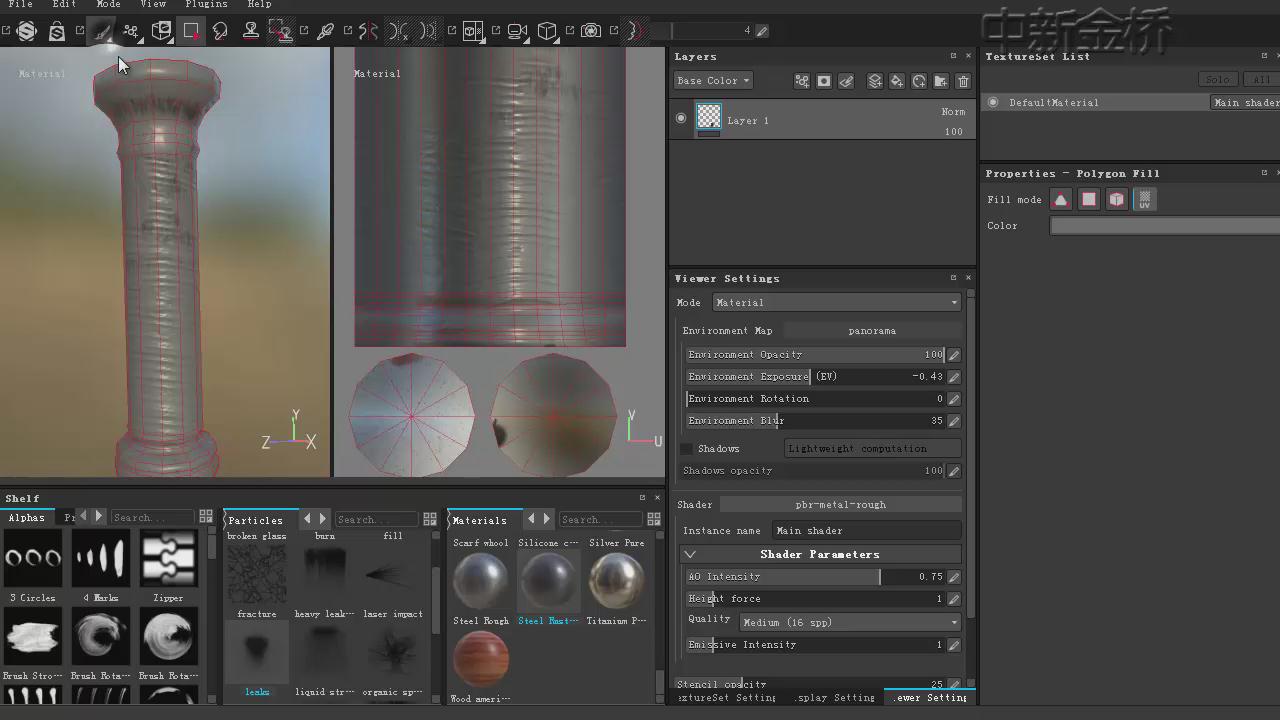The width and height of the screenshot is (1280, 720).
Task: Open the Plugins menu
Action: 206,5
